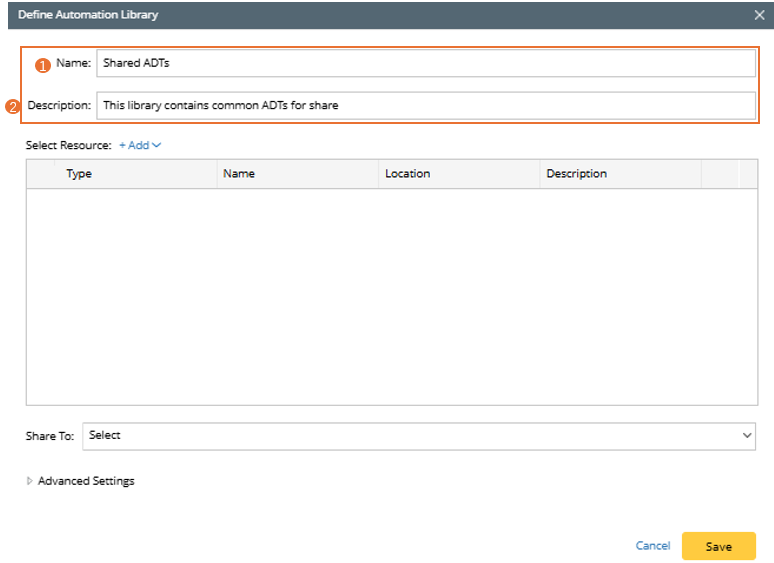
Task: Click the Name input field
Action: tap(425, 63)
